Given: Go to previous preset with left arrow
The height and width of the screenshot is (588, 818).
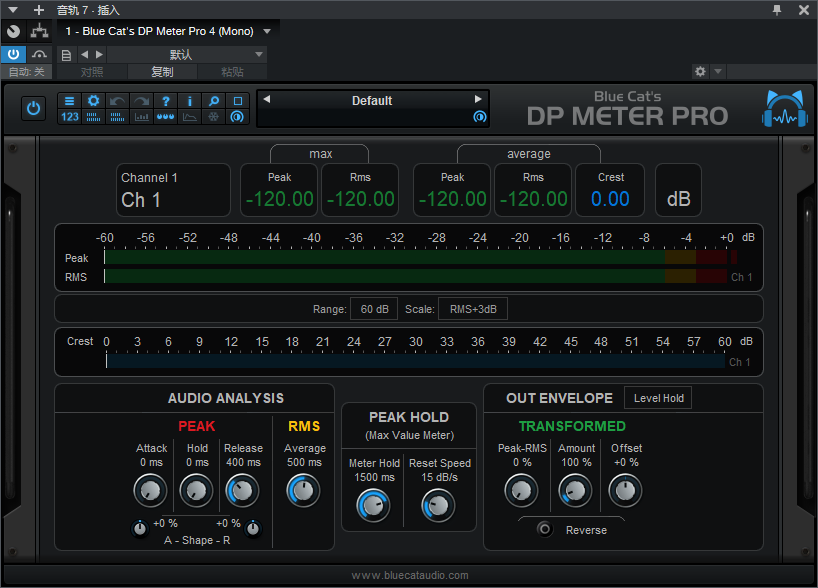Looking at the screenshot, I should click(x=267, y=99).
